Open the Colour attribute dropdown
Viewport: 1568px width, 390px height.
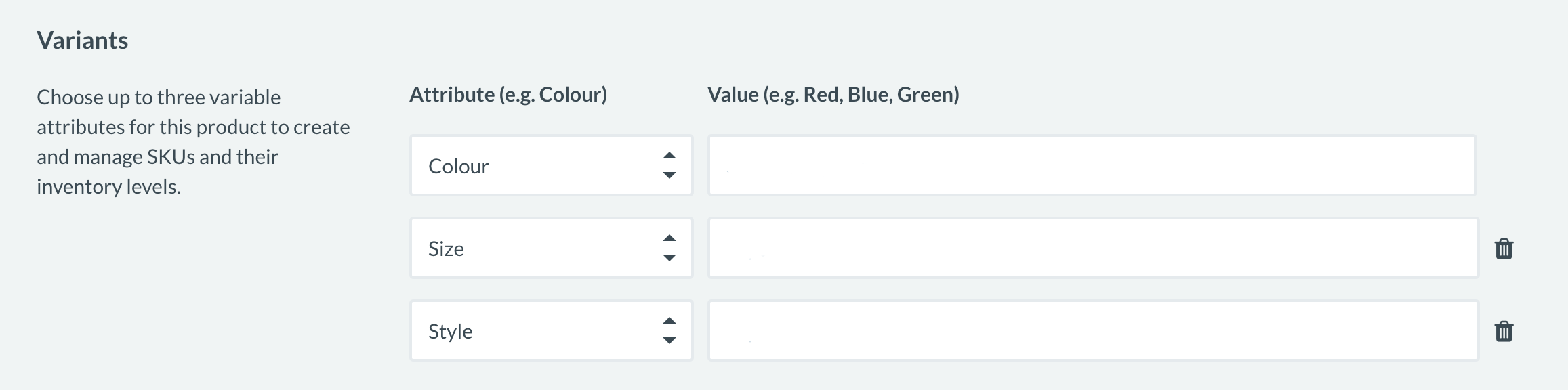[552, 166]
